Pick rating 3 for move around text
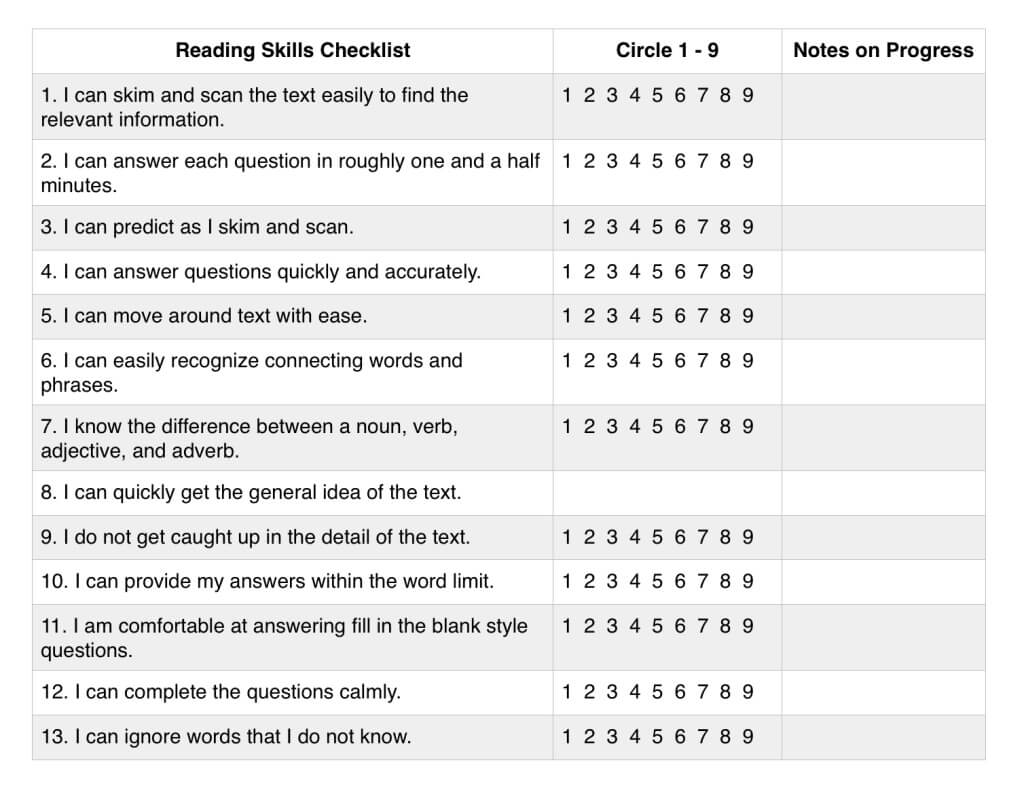The height and width of the screenshot is (786, 1024). (x=611, y=316)
